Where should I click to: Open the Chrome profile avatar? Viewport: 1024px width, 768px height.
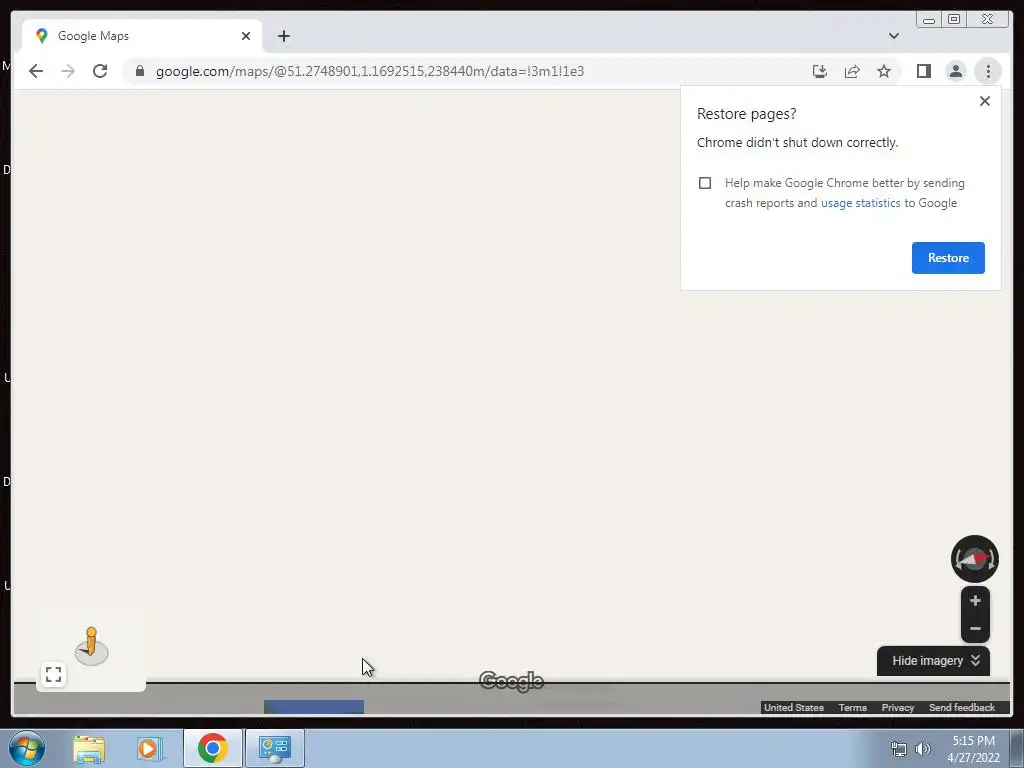955,71
